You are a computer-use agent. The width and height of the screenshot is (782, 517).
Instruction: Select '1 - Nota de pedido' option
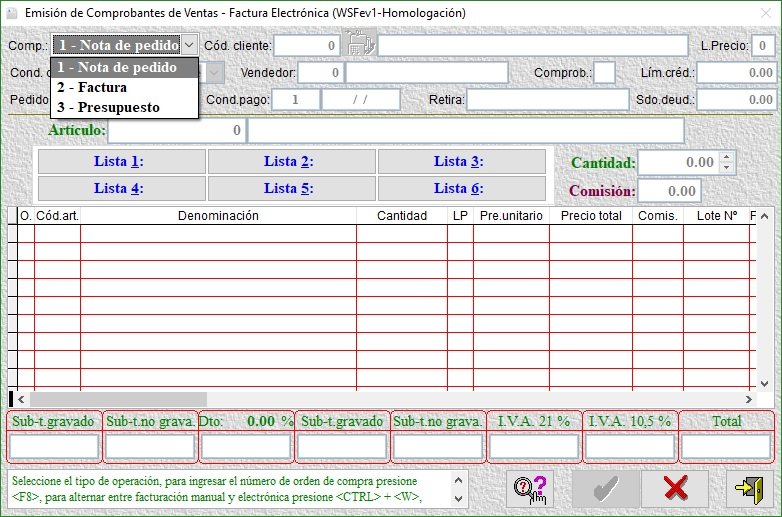[x=124, y=67]
